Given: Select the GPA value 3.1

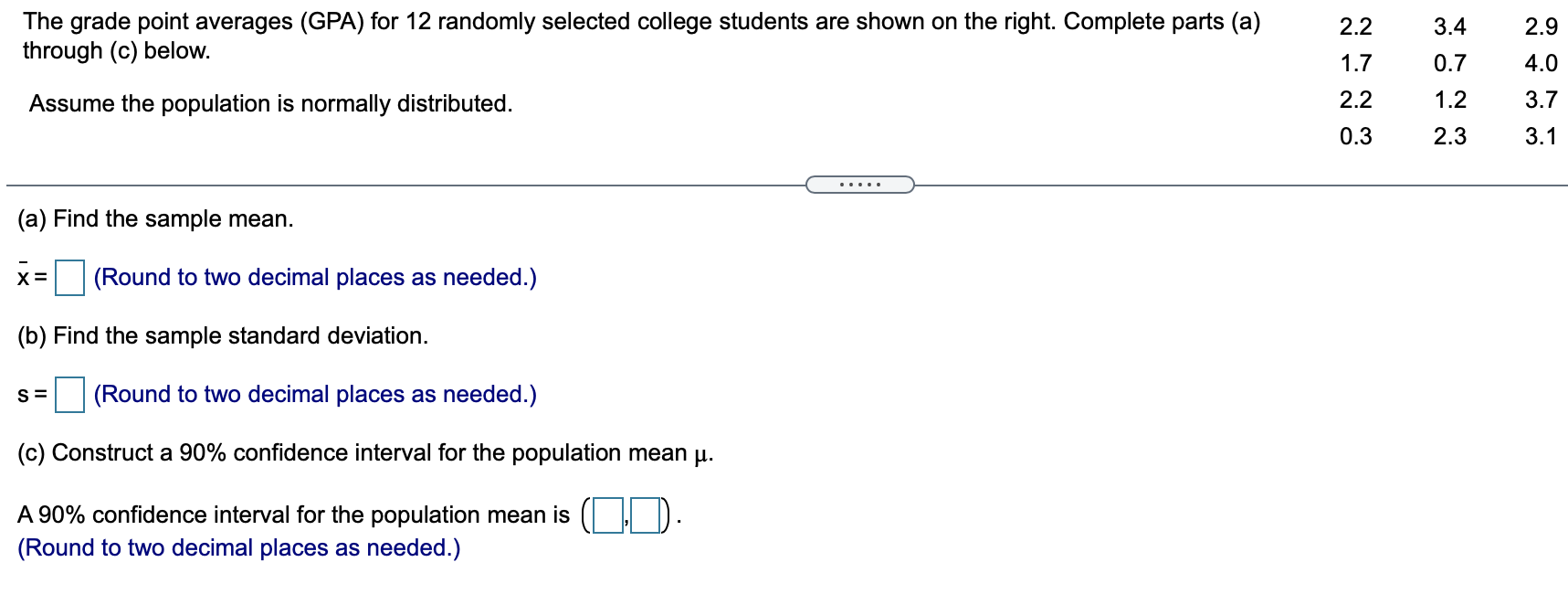Looking at the screenshot, I should coord(1541,137).
